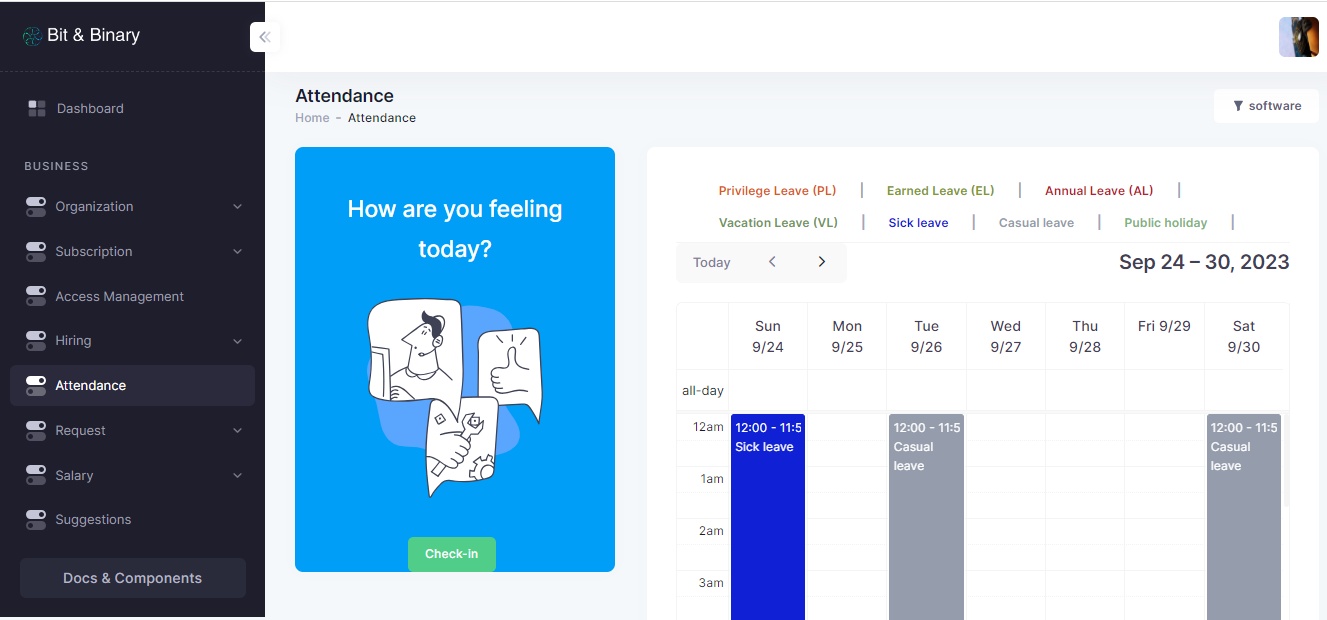1327x620 pixels.
Task: Click the blue Sick leave event on Sunday
Action: (768, 517)
